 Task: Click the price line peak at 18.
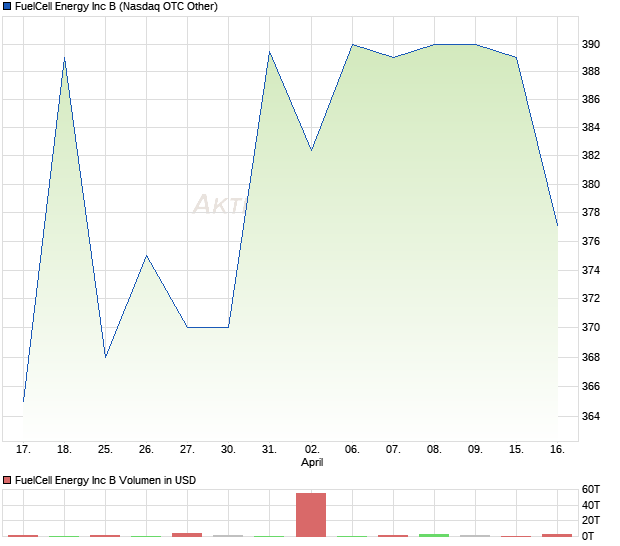tap(64, 58)
